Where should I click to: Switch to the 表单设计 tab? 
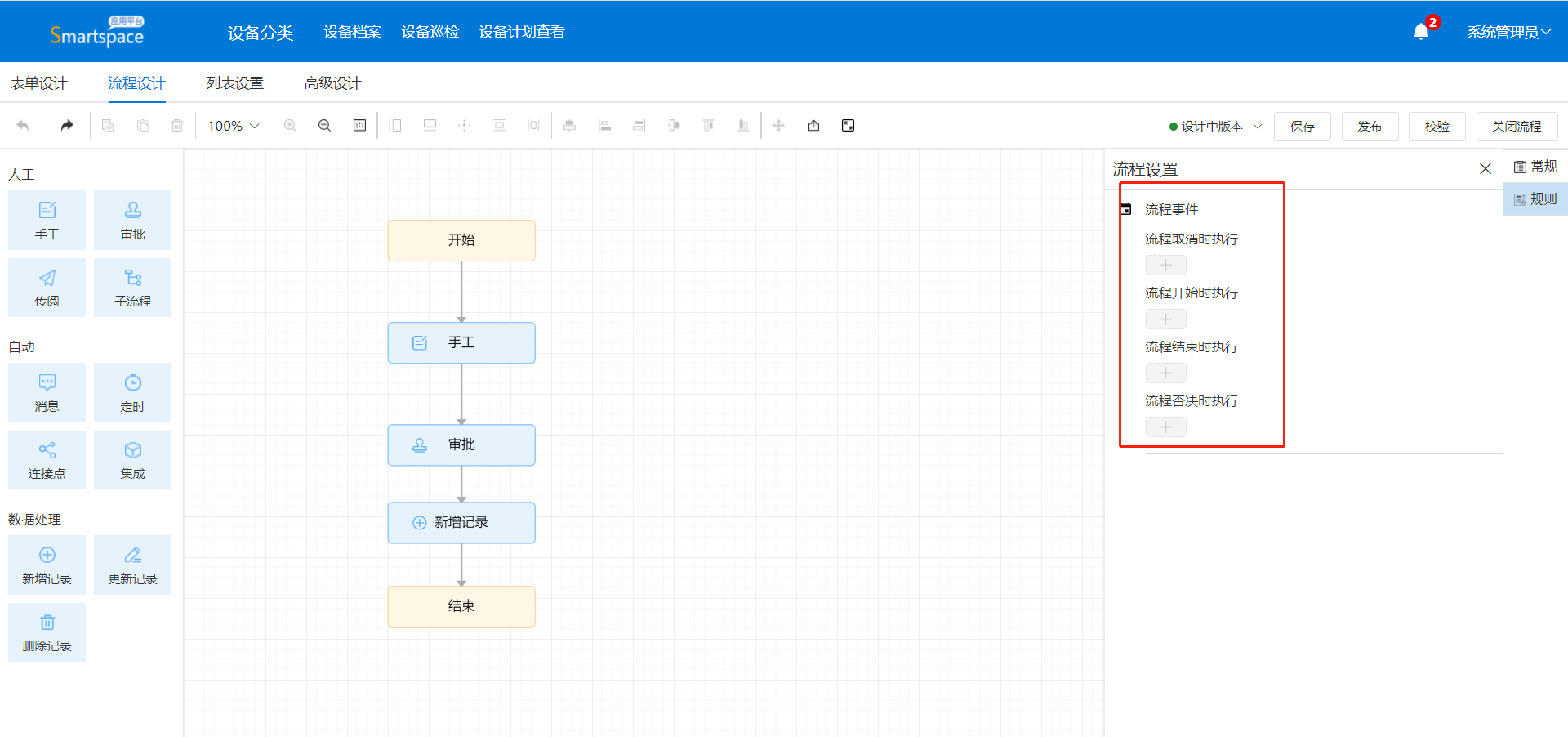point(38,83)
